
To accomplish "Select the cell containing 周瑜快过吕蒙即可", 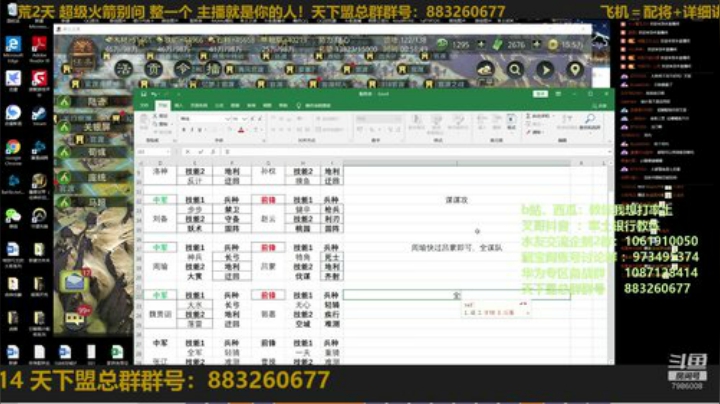I will tap(456, 248).
